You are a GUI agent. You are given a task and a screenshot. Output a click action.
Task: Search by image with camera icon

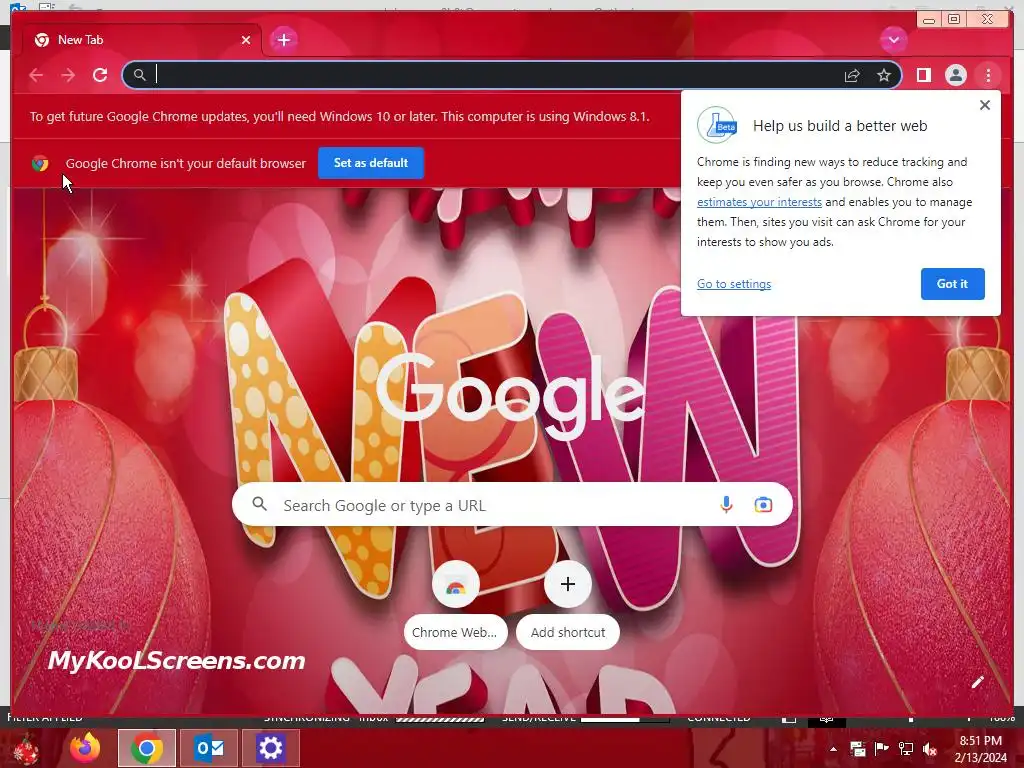(x=763, y=504)
